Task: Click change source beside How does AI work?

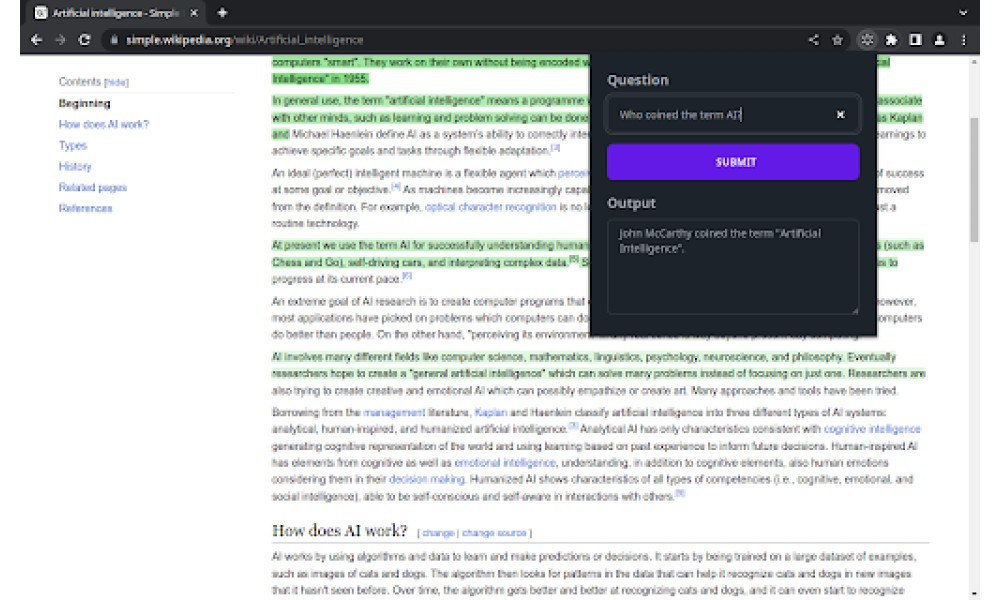Action: (494, 533)
